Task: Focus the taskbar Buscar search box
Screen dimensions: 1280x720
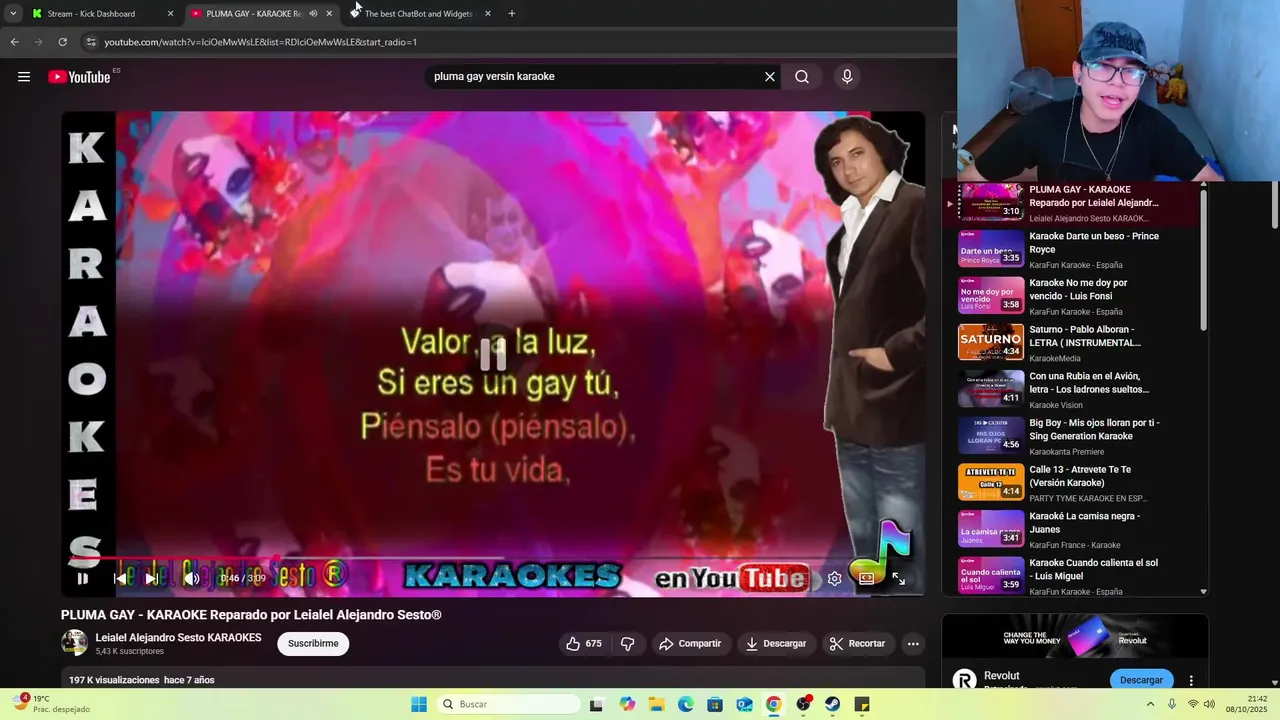Action: click(x=507, y=704)
